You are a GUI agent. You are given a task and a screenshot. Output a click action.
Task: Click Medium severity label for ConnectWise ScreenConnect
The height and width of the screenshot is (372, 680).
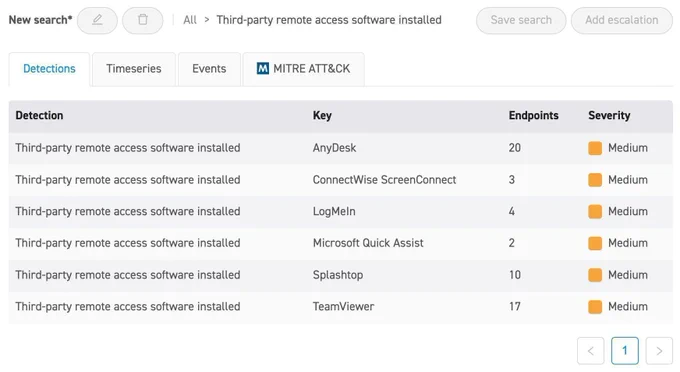click(x=628, y=180)
